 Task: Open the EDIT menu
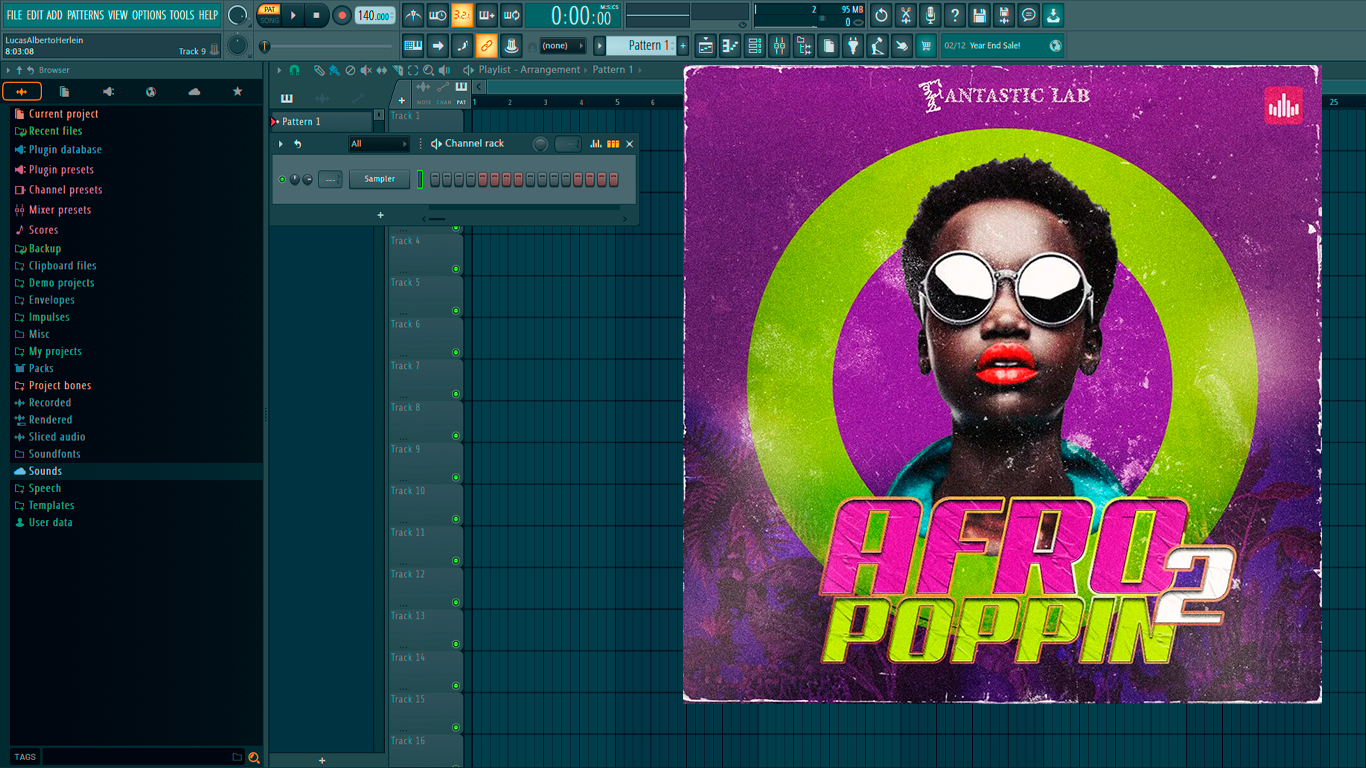[35, 15]
